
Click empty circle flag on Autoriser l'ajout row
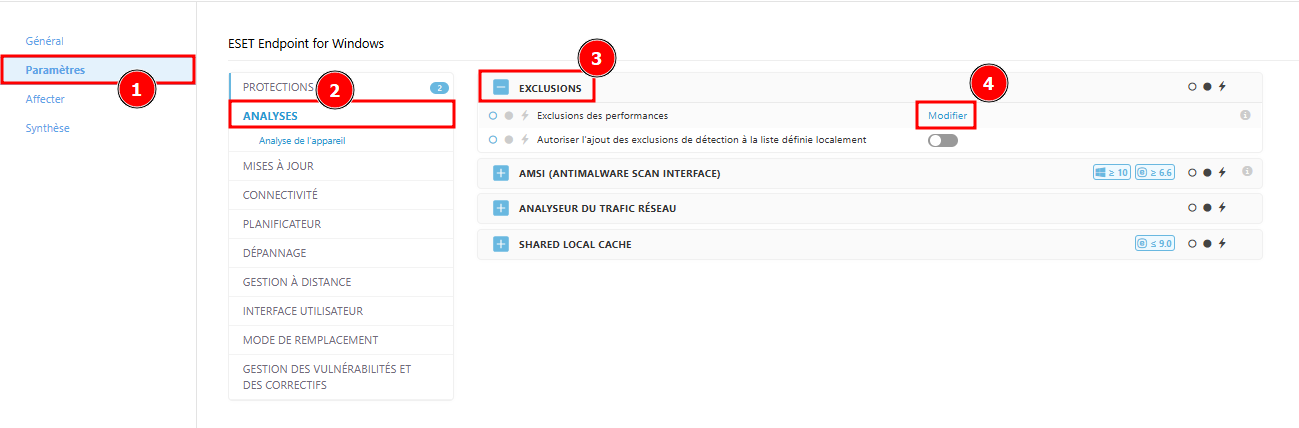click(x=493, y=140)
